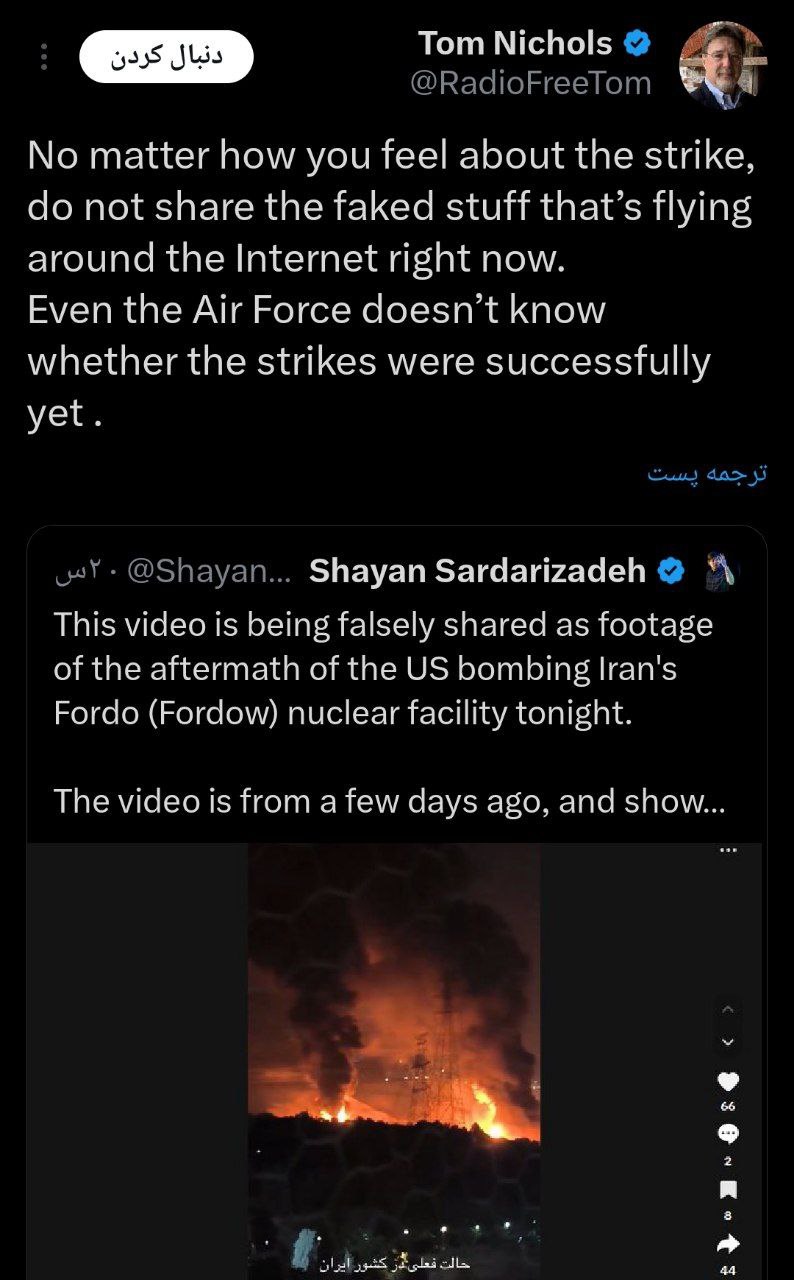Go to previous video with up chevron

(x=727, y=1007)
